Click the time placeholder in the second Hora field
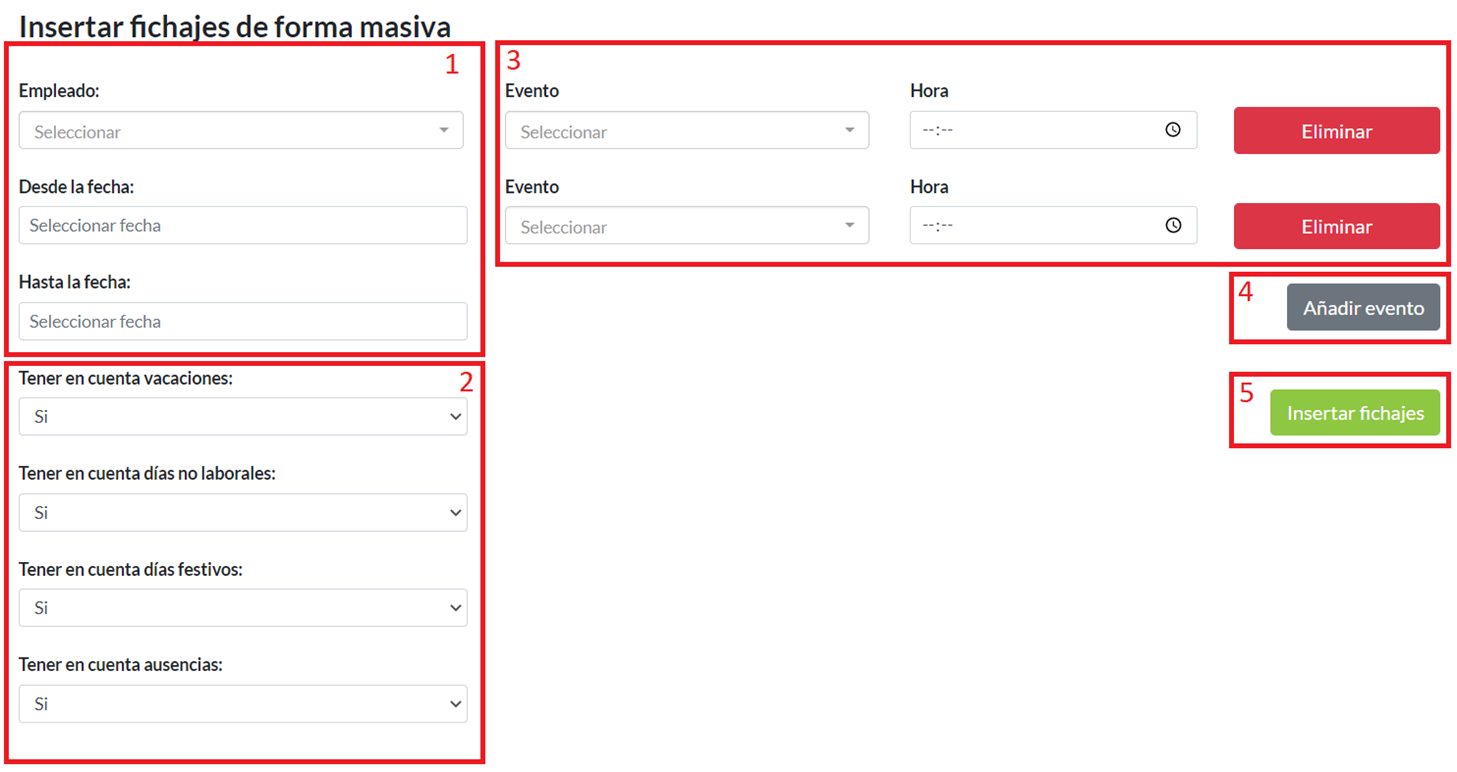The width and height of the screenshot is (1457, 772). click(938, 227)
